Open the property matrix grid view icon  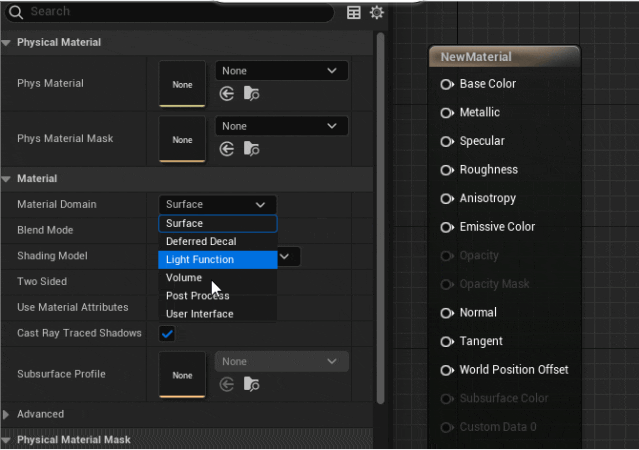tap(353, 13)
